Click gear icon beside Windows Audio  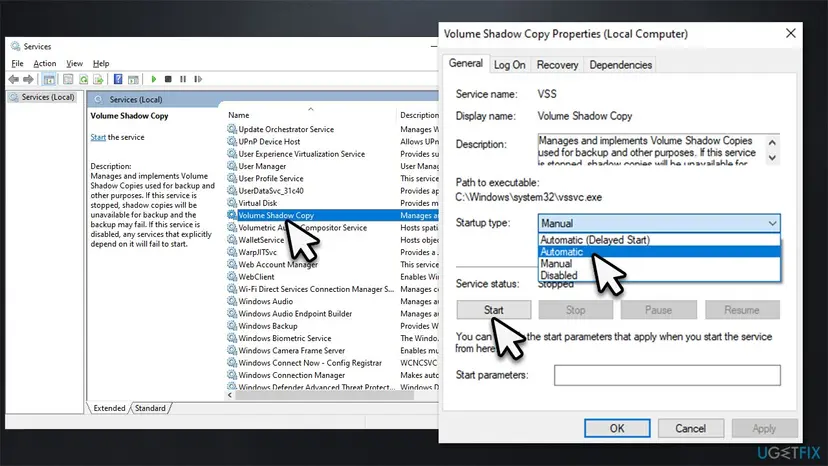pyautogui.click(x=232, y=301)
